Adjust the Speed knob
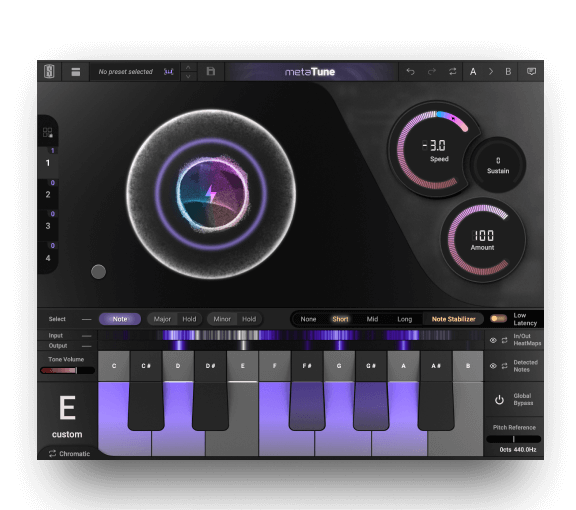 pos(434,150)
